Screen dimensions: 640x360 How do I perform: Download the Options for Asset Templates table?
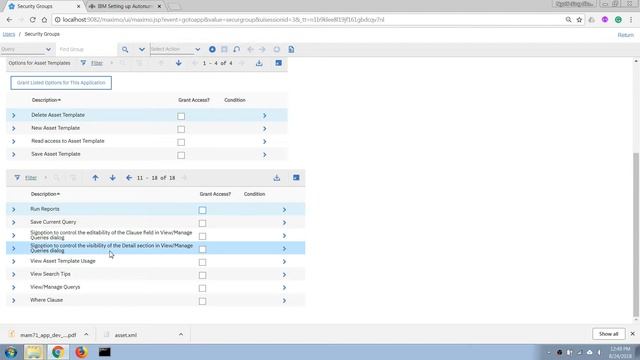coord(259,63)
